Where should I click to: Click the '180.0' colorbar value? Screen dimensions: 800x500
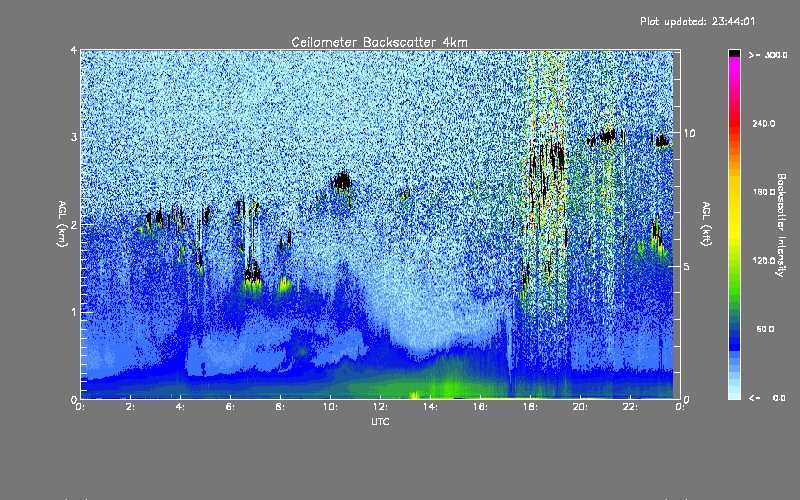764,192
